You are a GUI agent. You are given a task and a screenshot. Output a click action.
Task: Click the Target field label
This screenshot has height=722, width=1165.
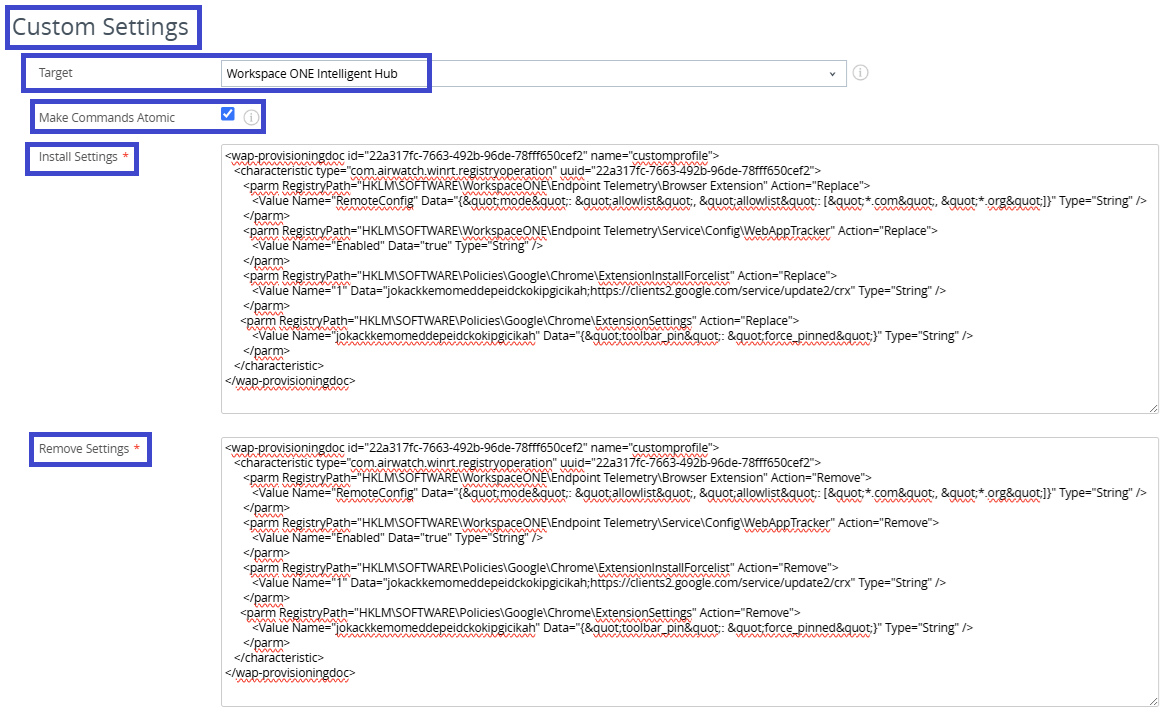click(x=56, y=73)
